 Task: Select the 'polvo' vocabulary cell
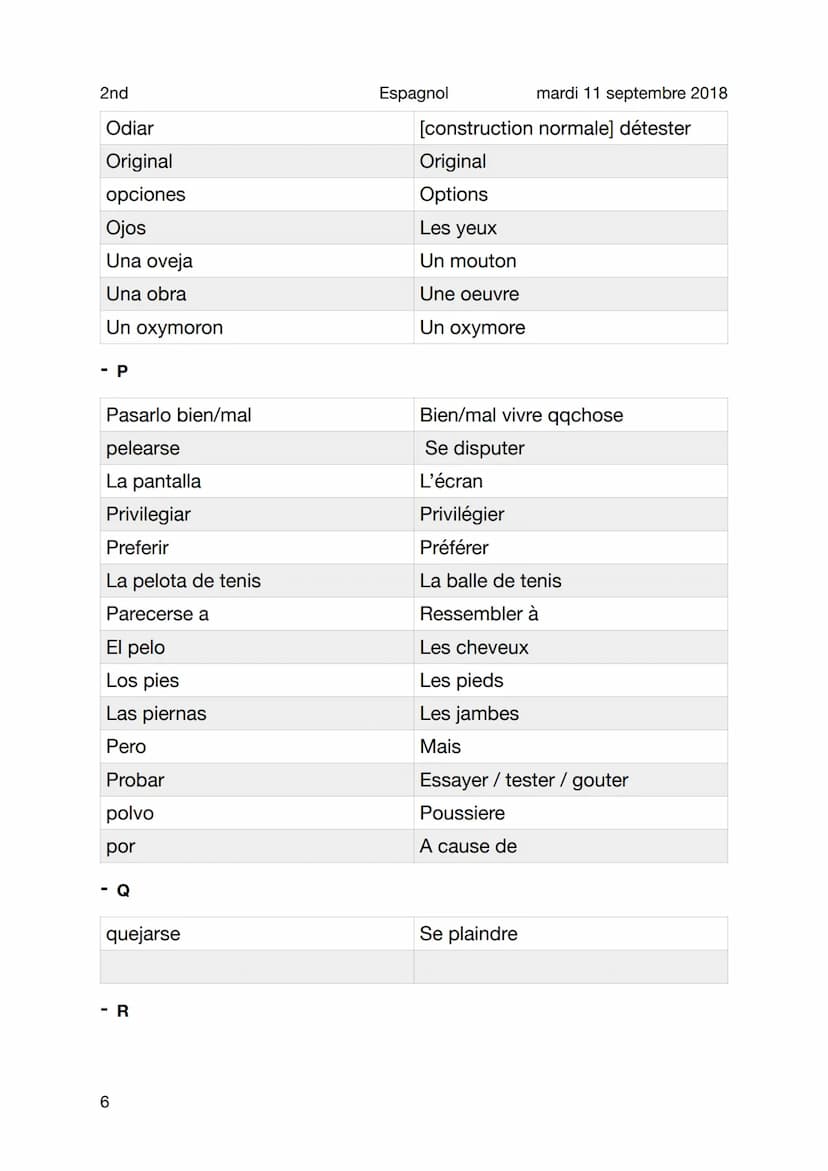[x=257, y=813]
